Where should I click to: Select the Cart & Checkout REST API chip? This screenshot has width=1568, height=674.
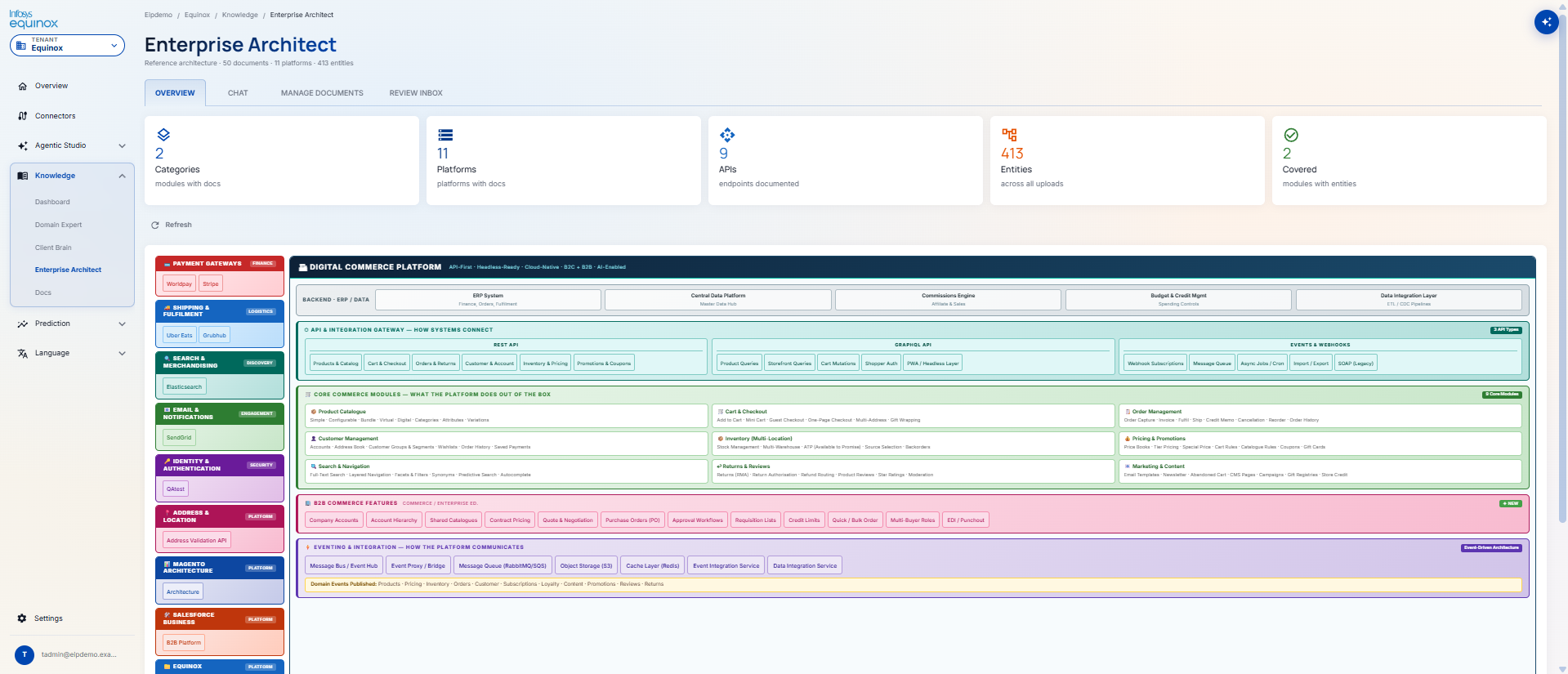386,363
